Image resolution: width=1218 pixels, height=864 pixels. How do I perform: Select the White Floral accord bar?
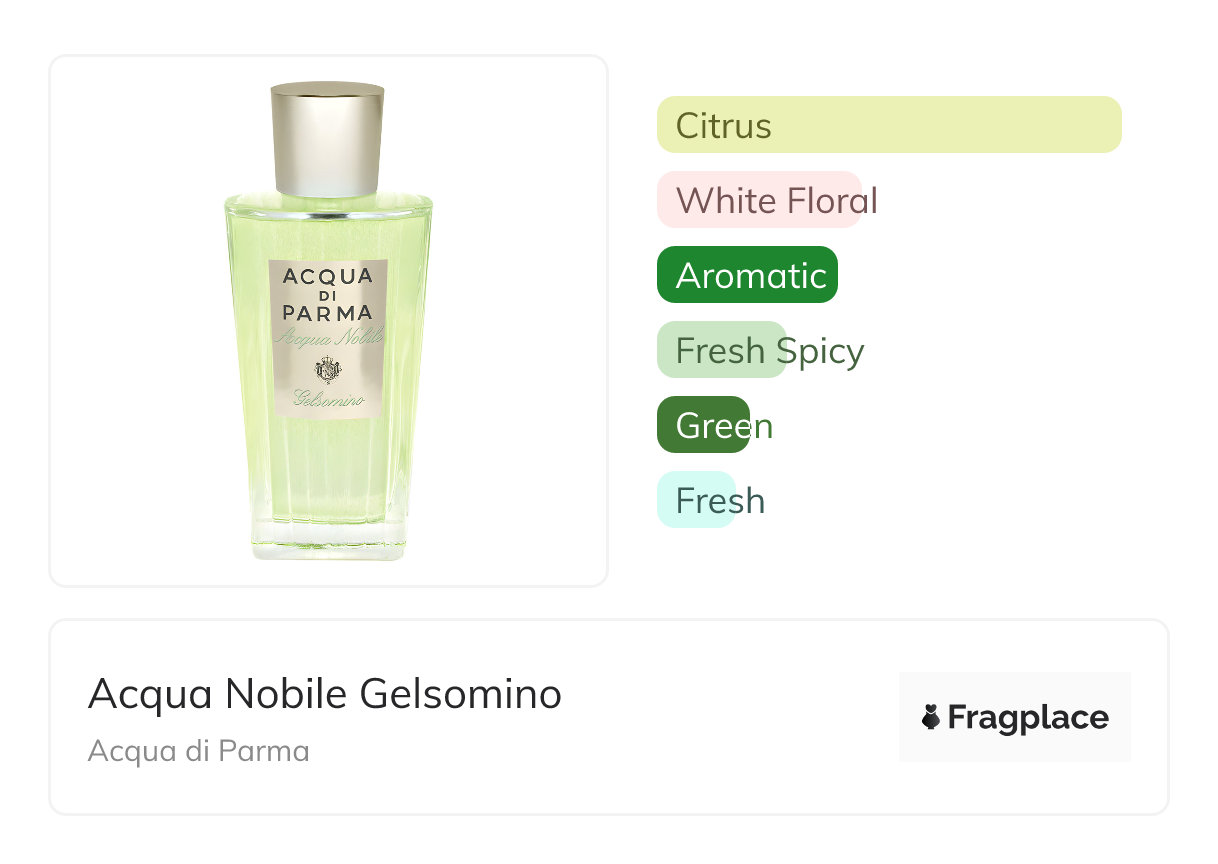[759, 200]
